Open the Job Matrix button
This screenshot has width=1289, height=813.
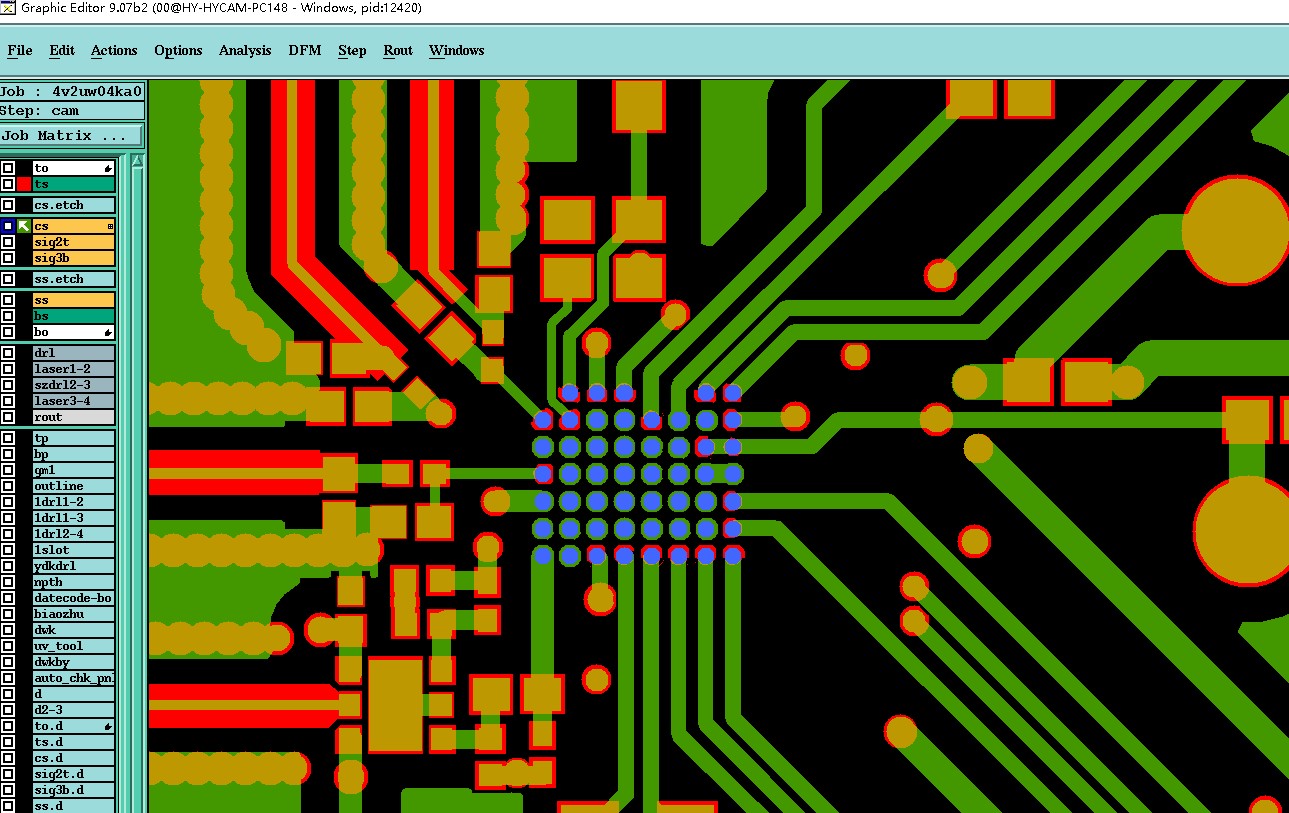click(71, 135)
